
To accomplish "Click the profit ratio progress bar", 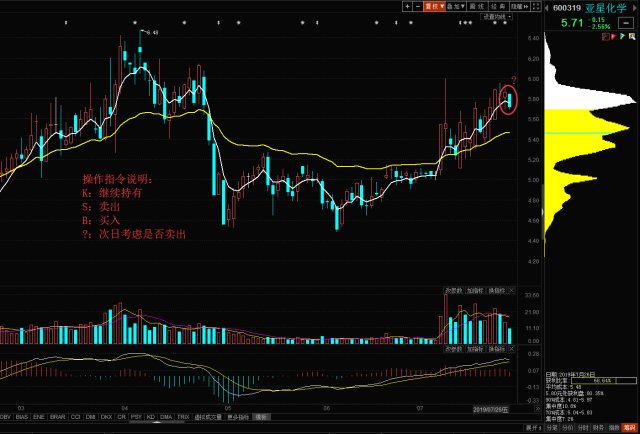I will 603,380.
